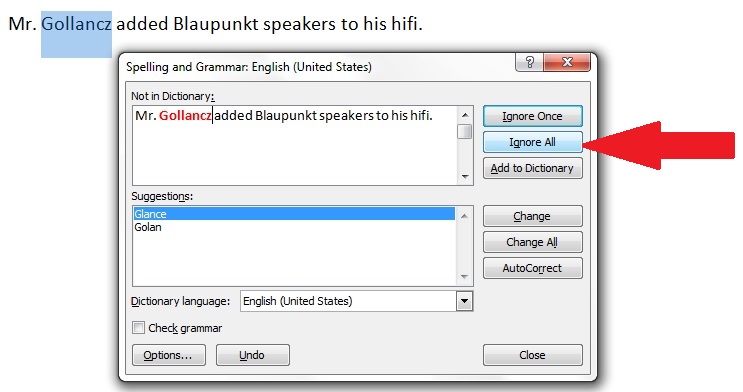Undo the last spelling action

pyautogui.click(x=253, y=355)
